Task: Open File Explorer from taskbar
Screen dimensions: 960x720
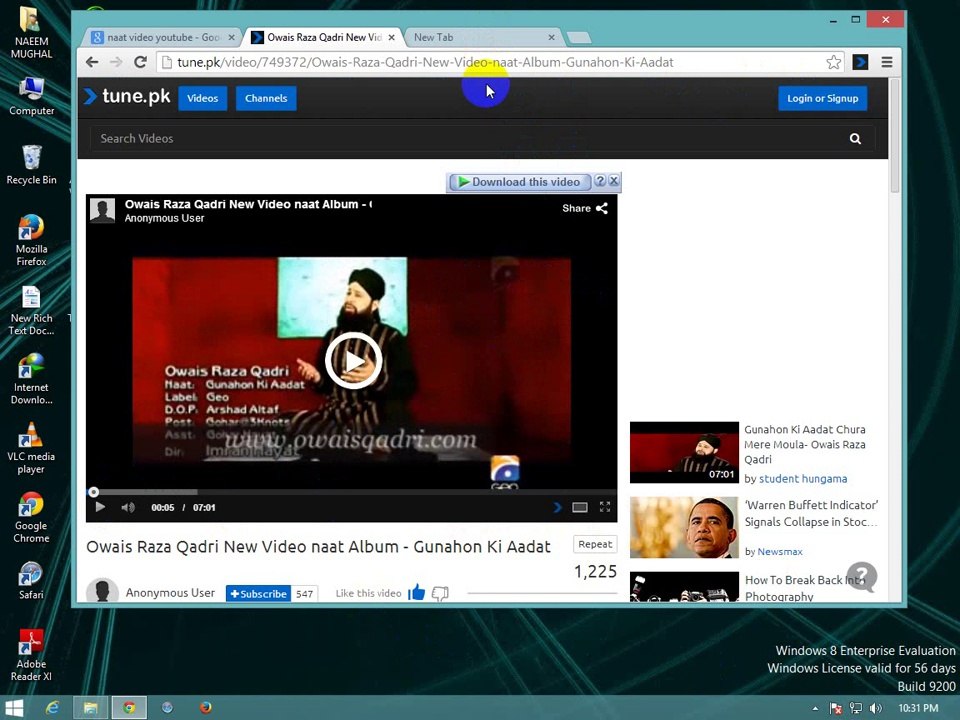Action: click(x=91, y=708)
